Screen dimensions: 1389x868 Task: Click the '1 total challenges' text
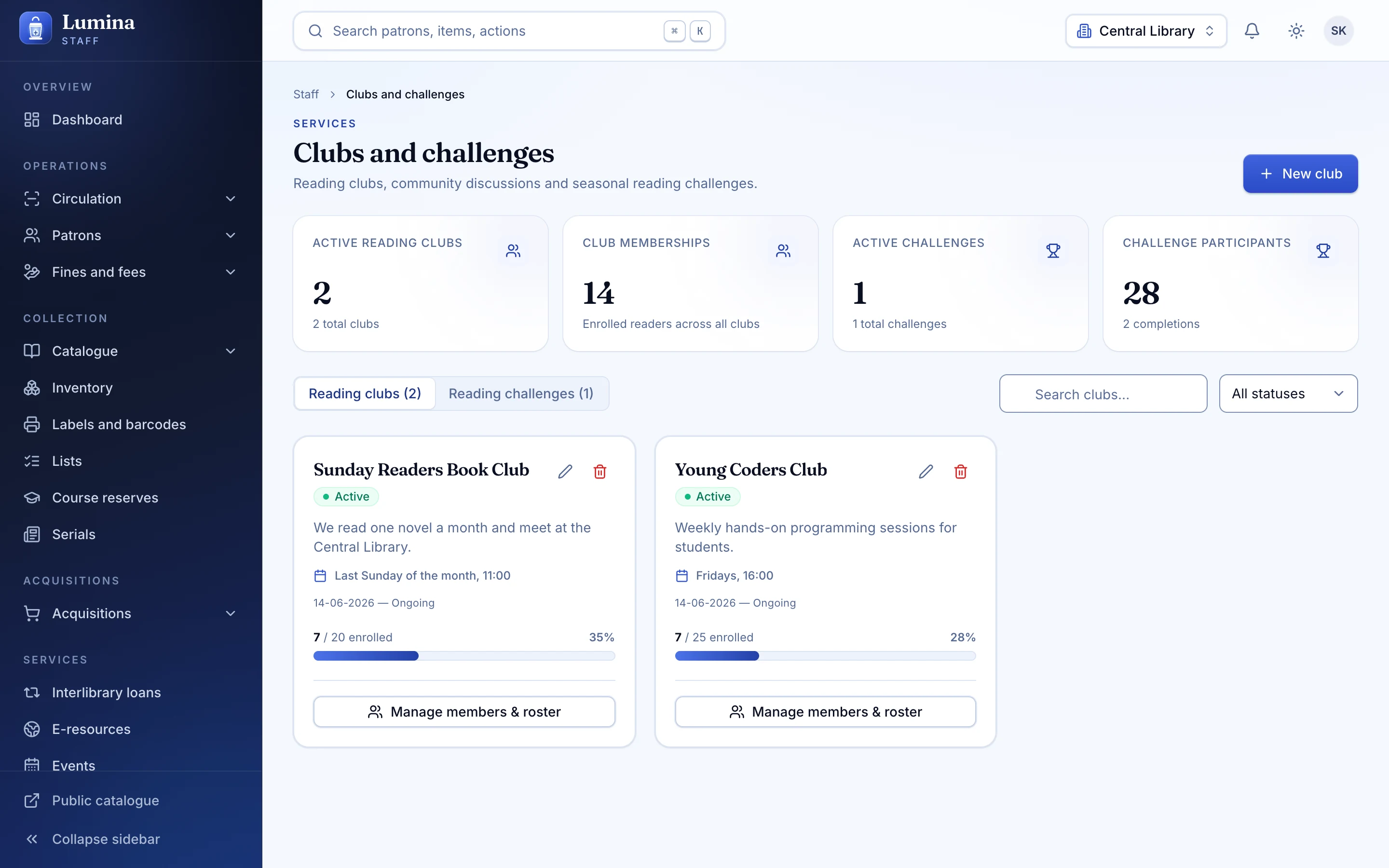899,324
